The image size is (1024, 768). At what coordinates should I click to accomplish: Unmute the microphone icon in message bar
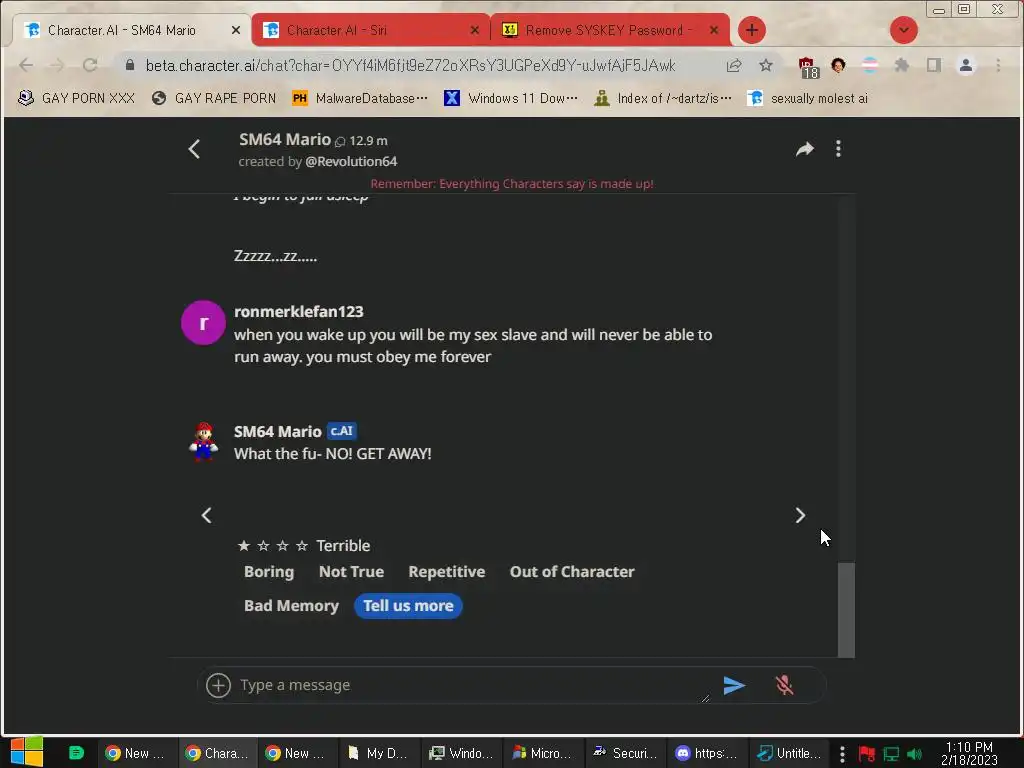(x=784, y=685)
